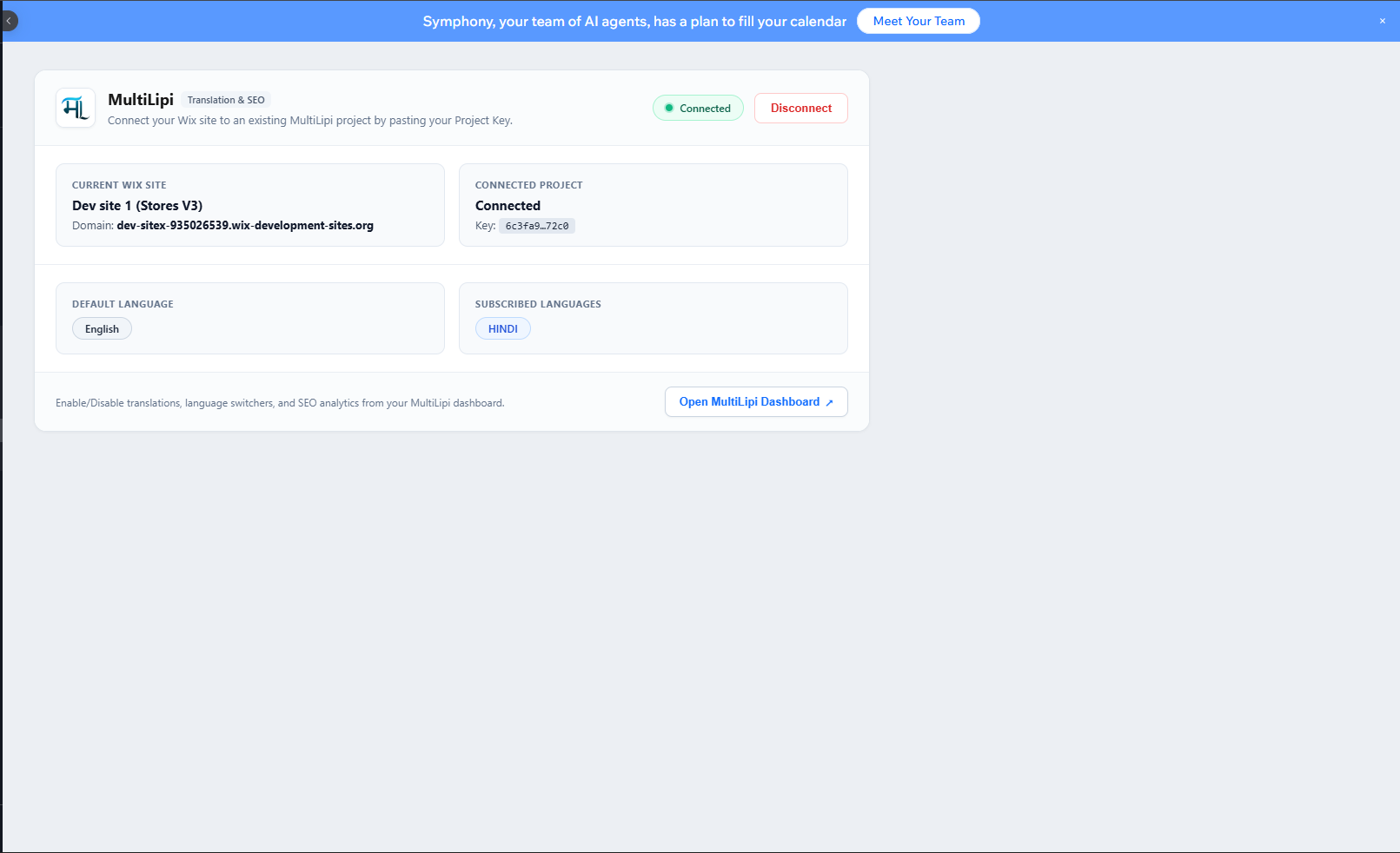Close the Symphony banner
Screen dimensions: 1400x853
tap(1383, 21)
